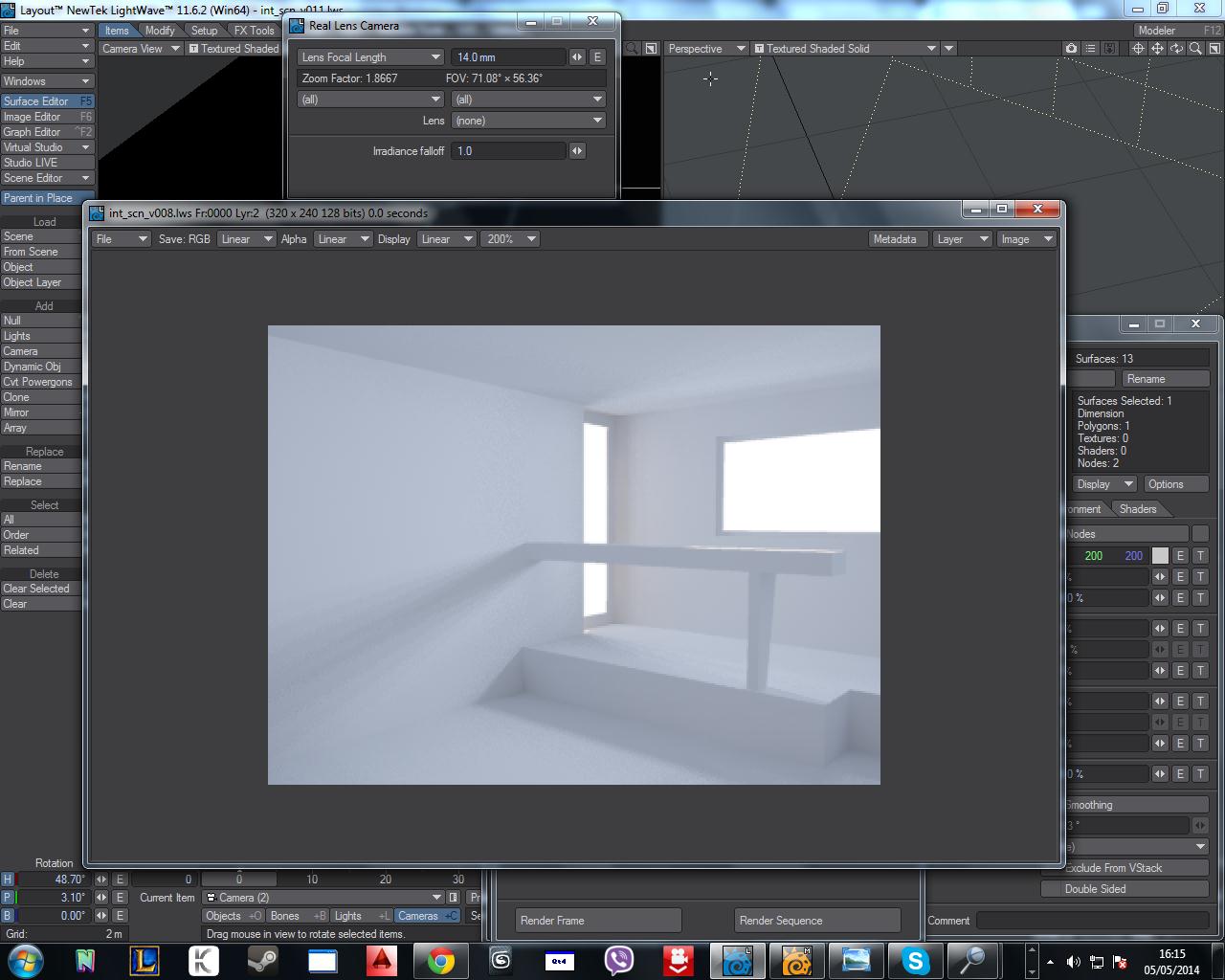This screenshot has width=1225, height=980.
Task: Toggle Exclude From VStack
Action: tap(1125, 868)
